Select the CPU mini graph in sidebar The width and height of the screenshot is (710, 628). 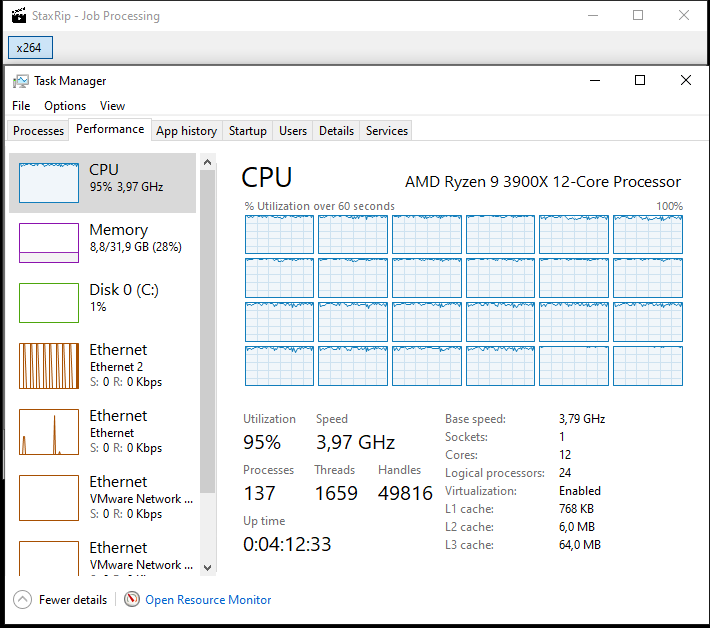[x=49, y=183]
